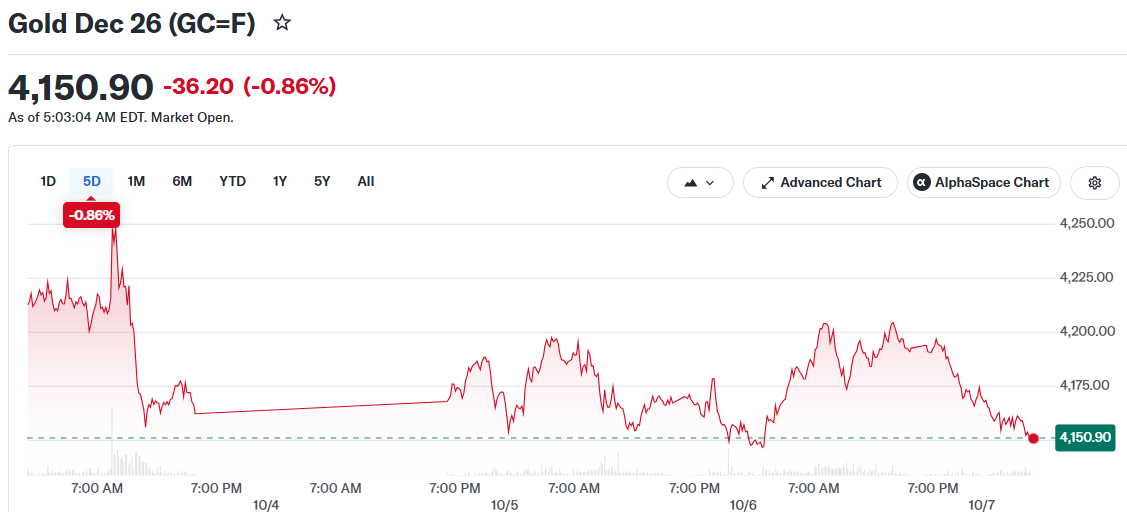Click the 10/7 date label
The image size is (1127, 512).
click(x=982, y=505)
